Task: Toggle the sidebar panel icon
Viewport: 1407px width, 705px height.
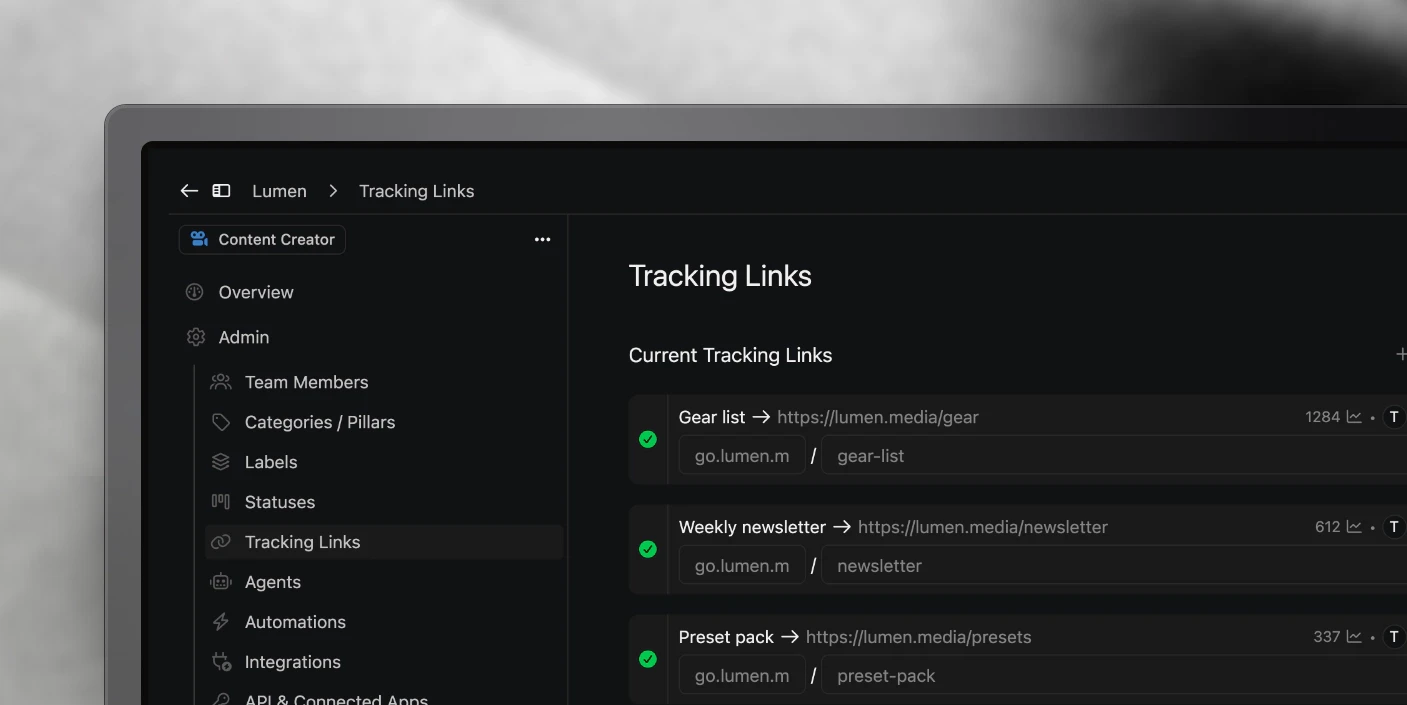Action: click(x=222, y=191)
